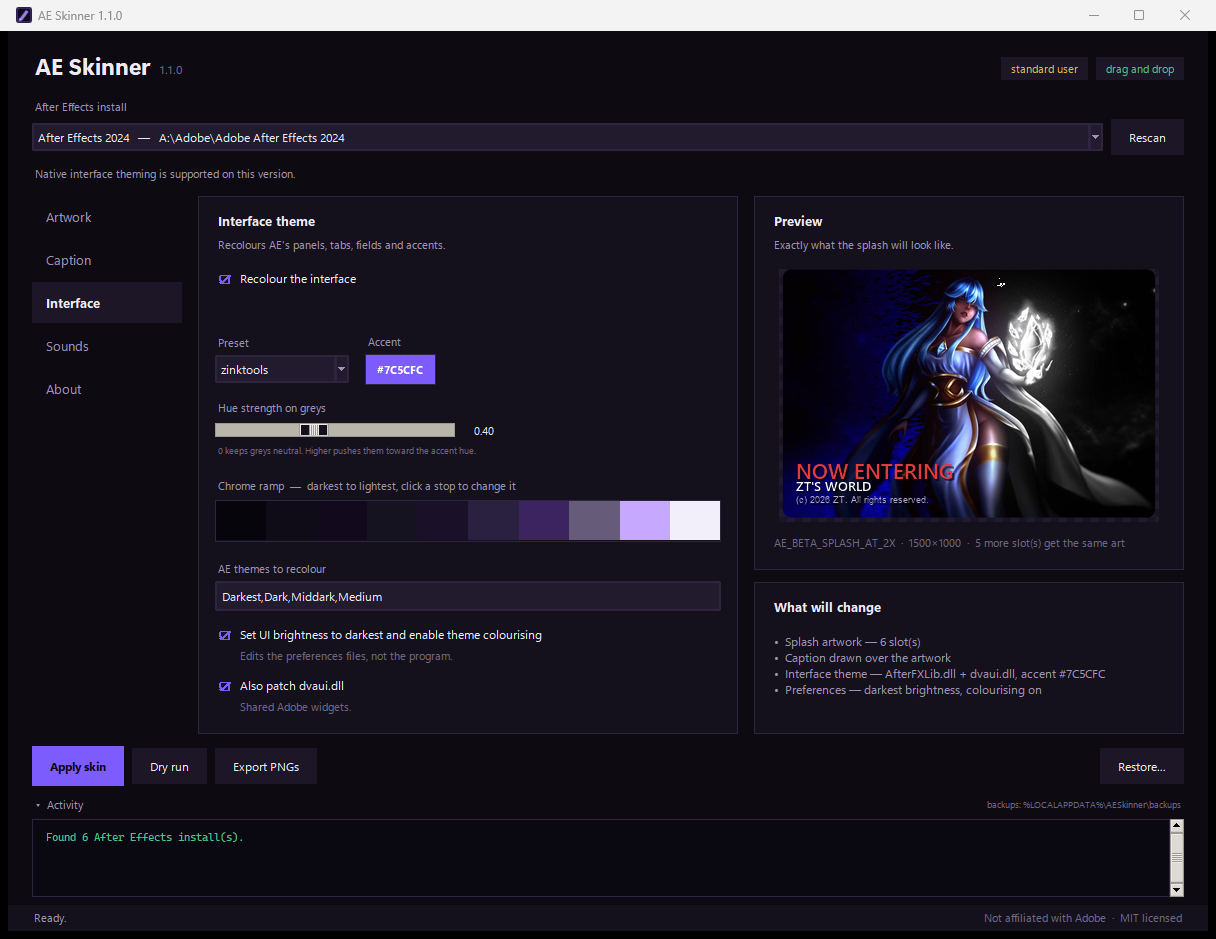The image size is (1216, 939).
Task: Click 'Preferences — darkest brightness' line
Action: pyautogui.click(x=913, y=690)
